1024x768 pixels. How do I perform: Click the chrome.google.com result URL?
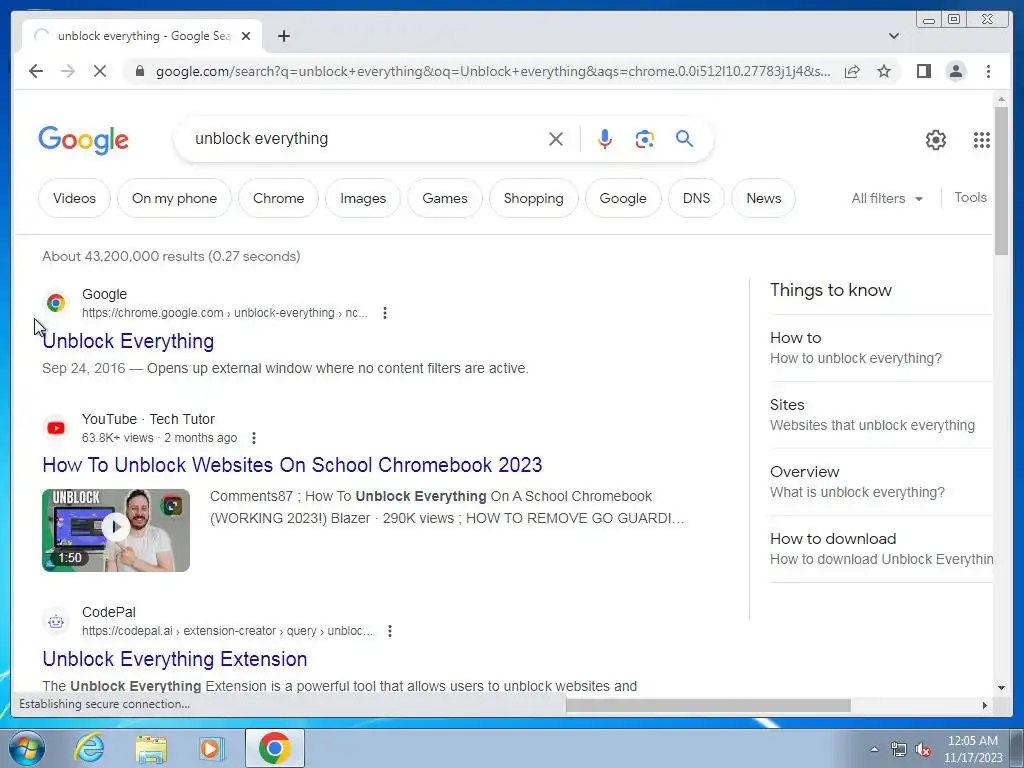tap(225, 313)
